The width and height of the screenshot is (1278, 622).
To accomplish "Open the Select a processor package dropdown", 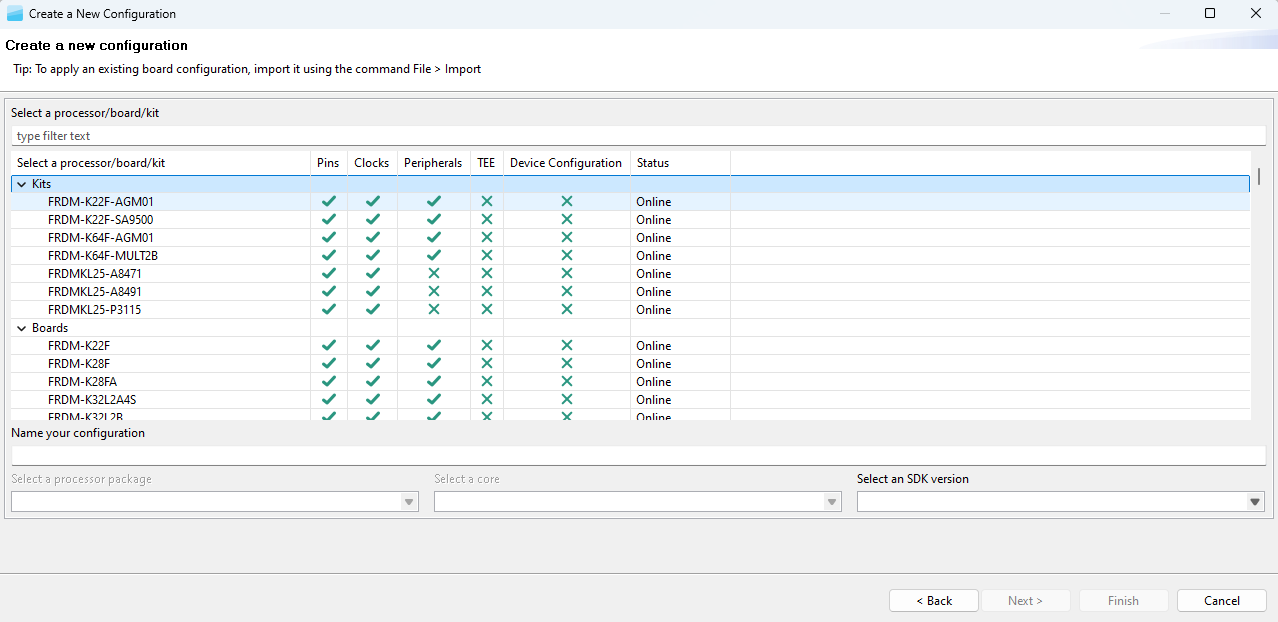I will 409,501.
